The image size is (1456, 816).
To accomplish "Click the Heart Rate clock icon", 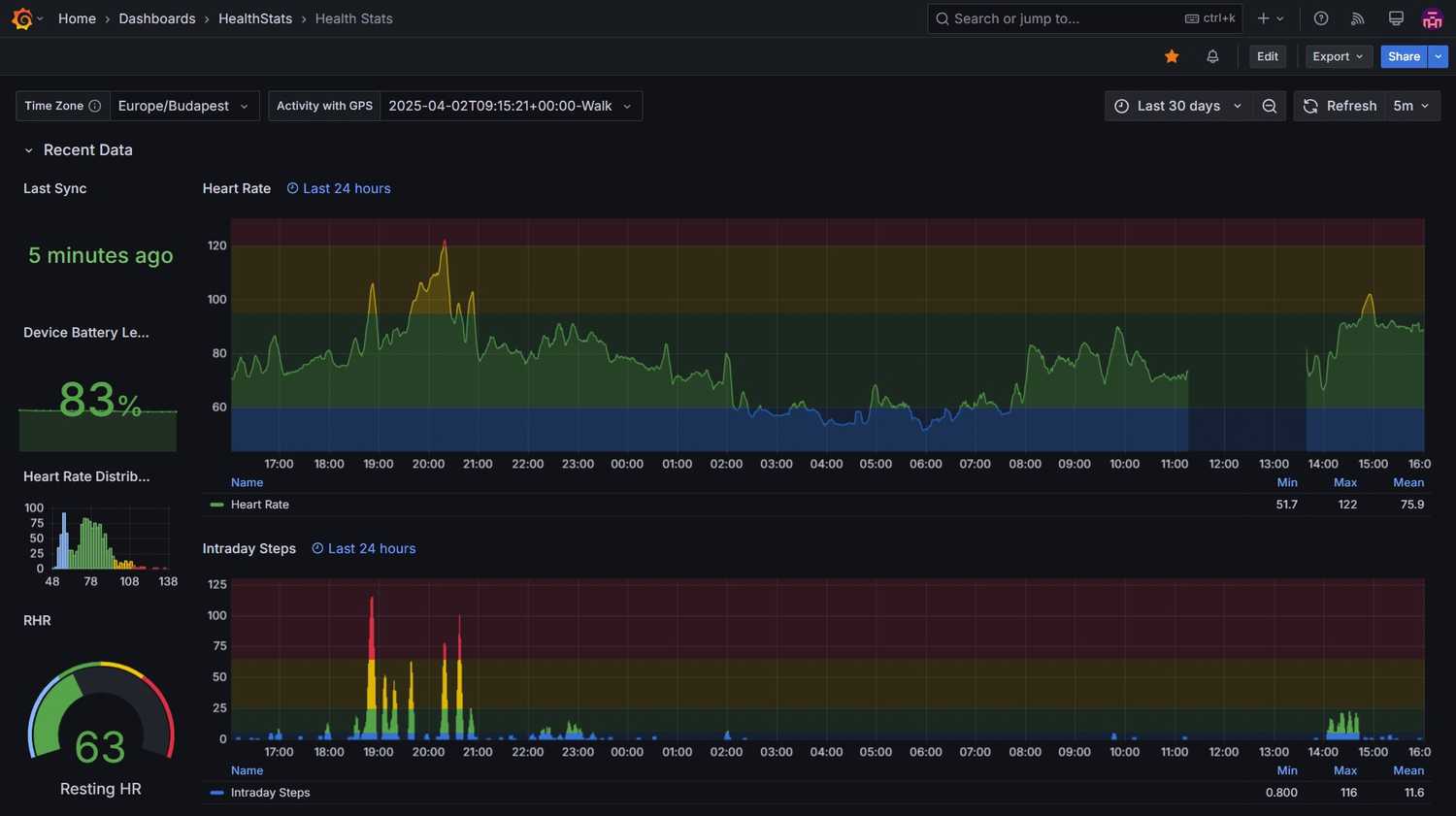I will 292,188.
